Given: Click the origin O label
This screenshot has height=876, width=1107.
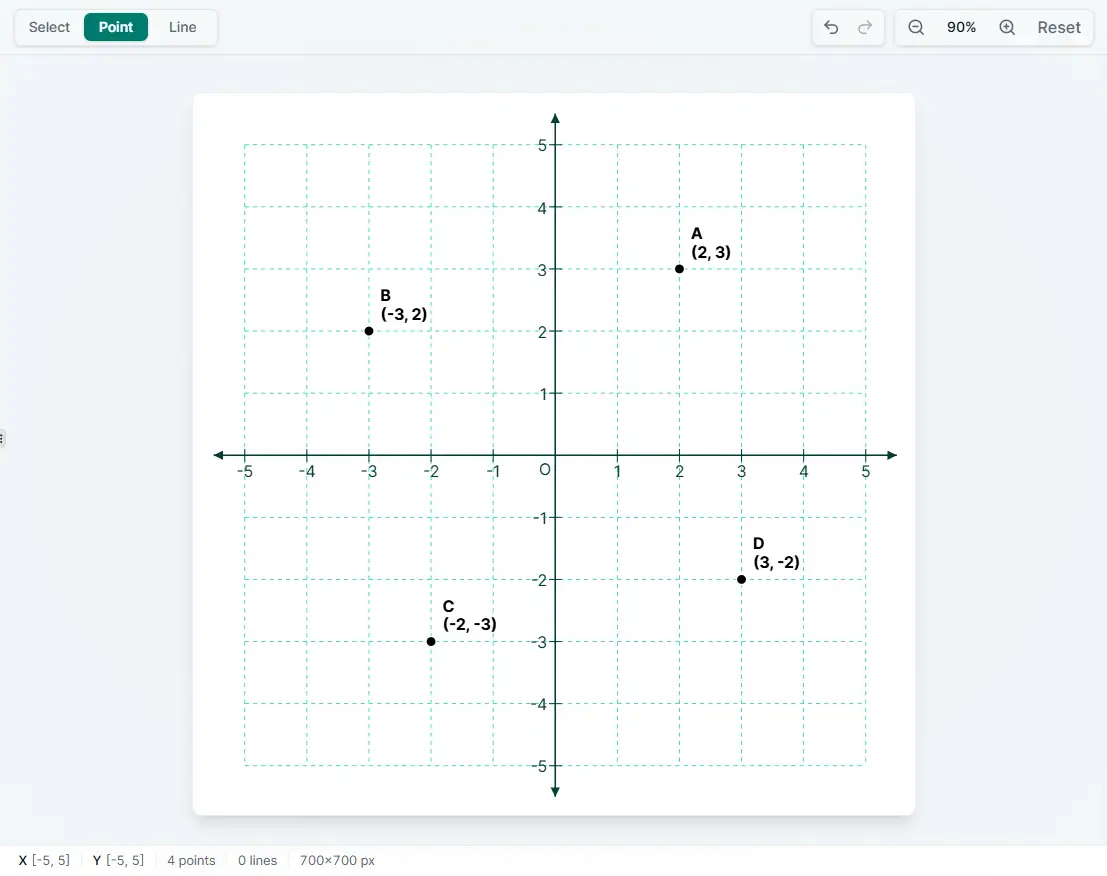Looking at the screenshot, I should tap(544, 469).
